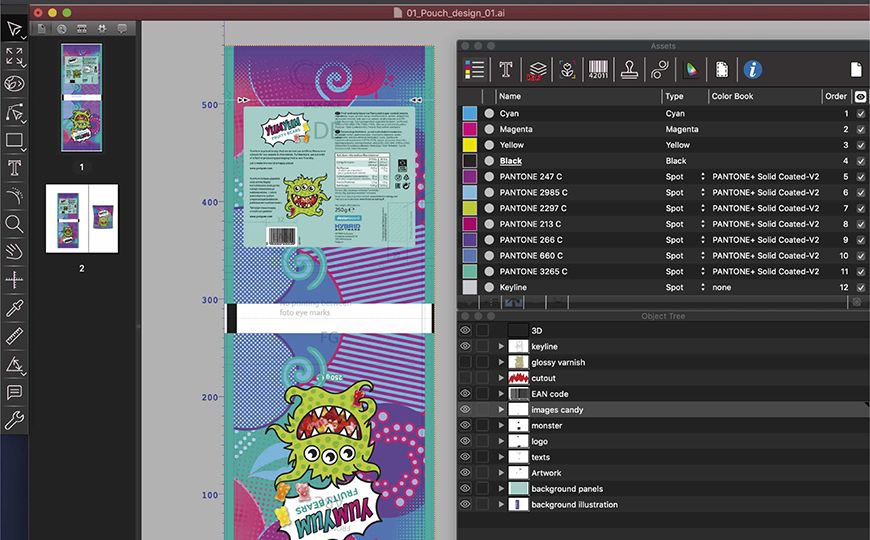Select the fit-to-view expand arrows tool
This screenshot has height=540, width=870.
14,57
